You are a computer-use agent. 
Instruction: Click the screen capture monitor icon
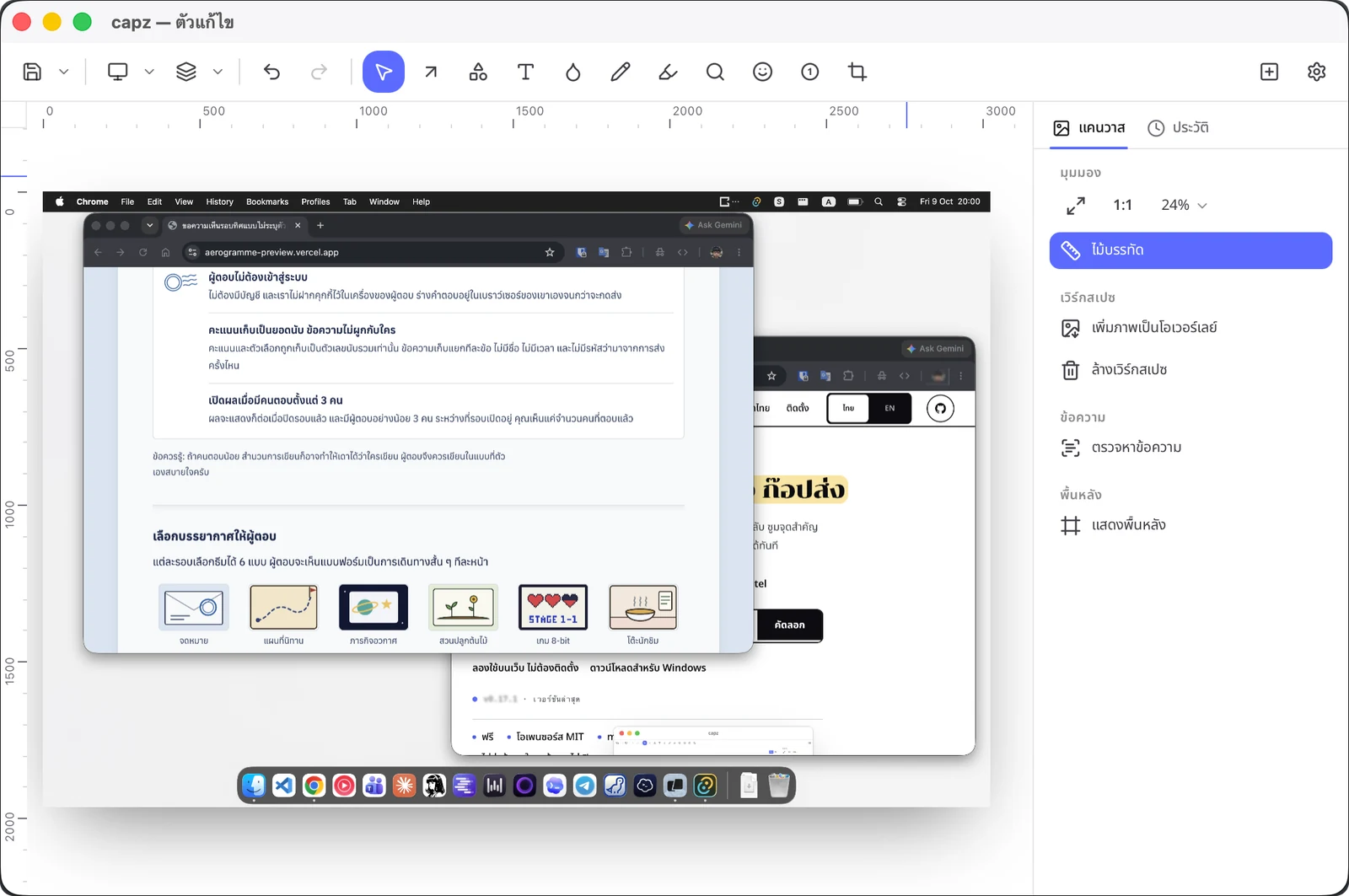(x=118, y=72)
